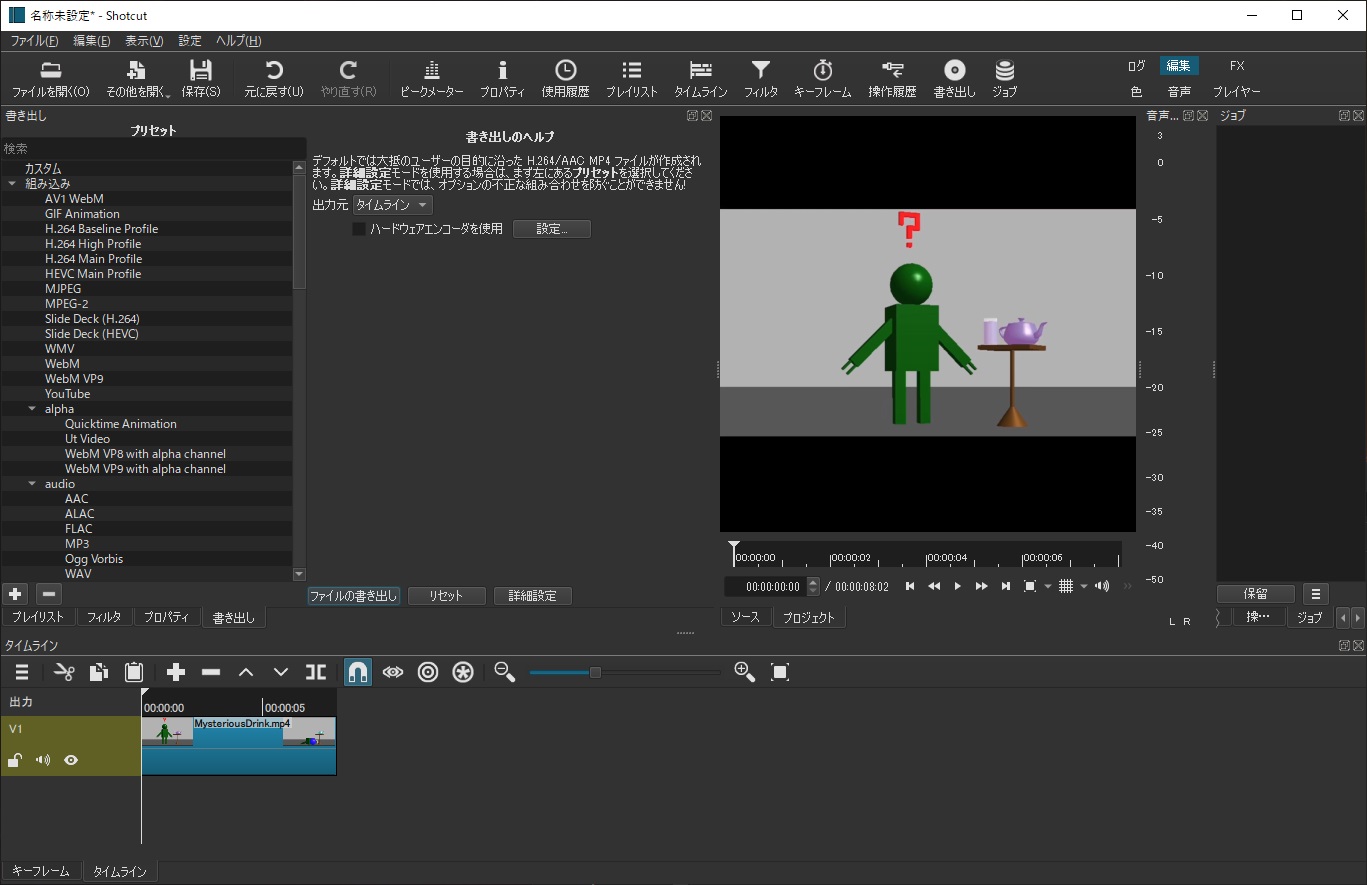Collapse the 組み込み preset group
Image resolution: width=1367 pixels, height=885 pixels.
tap(13, 184)
